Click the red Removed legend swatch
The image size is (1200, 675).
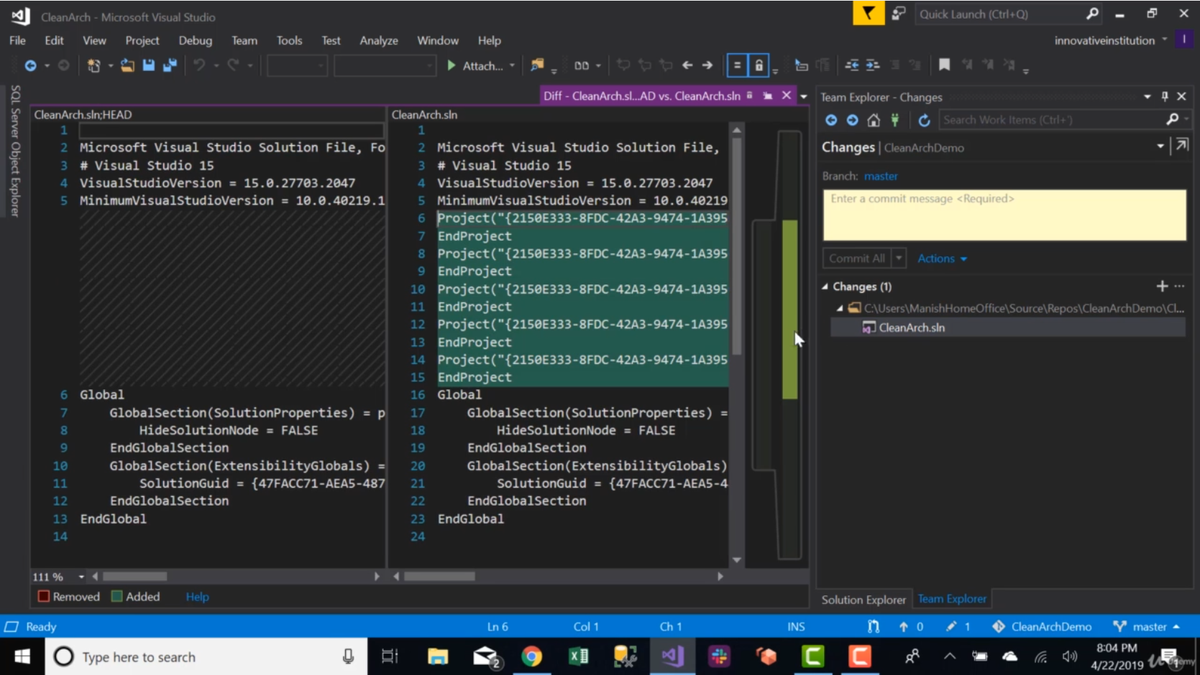click(x=44, y=597)
